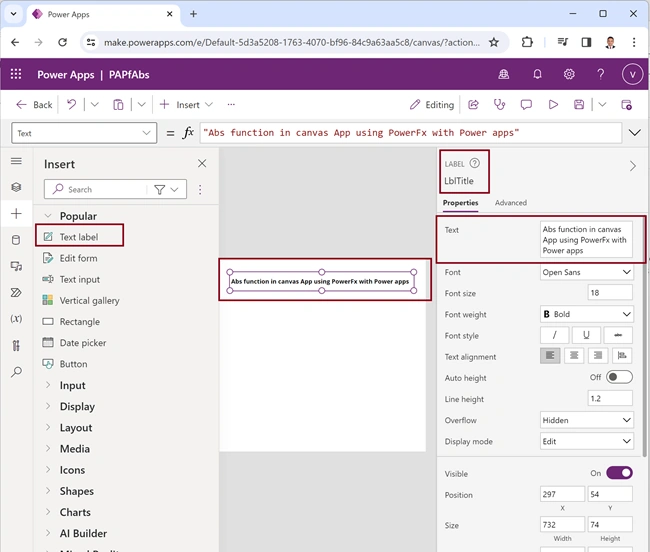Open the Font weight dropdown showing Bold
Screen dimensions: 650x552
(586, 314)
